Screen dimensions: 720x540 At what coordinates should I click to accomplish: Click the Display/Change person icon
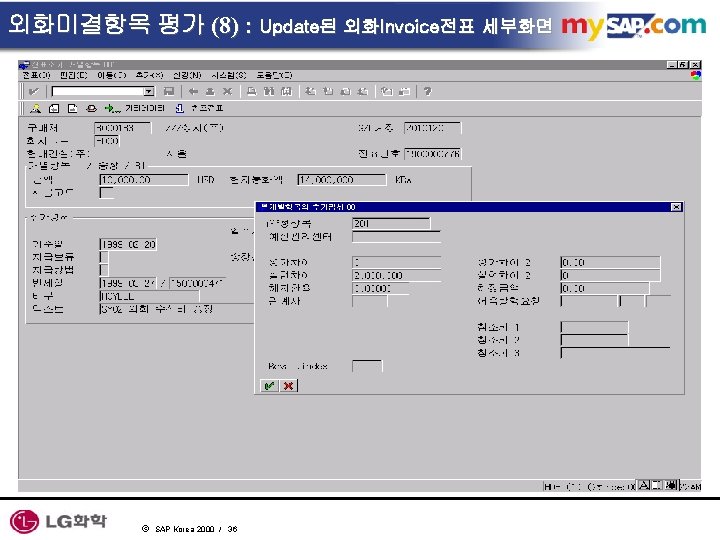[x=35, y=108]
